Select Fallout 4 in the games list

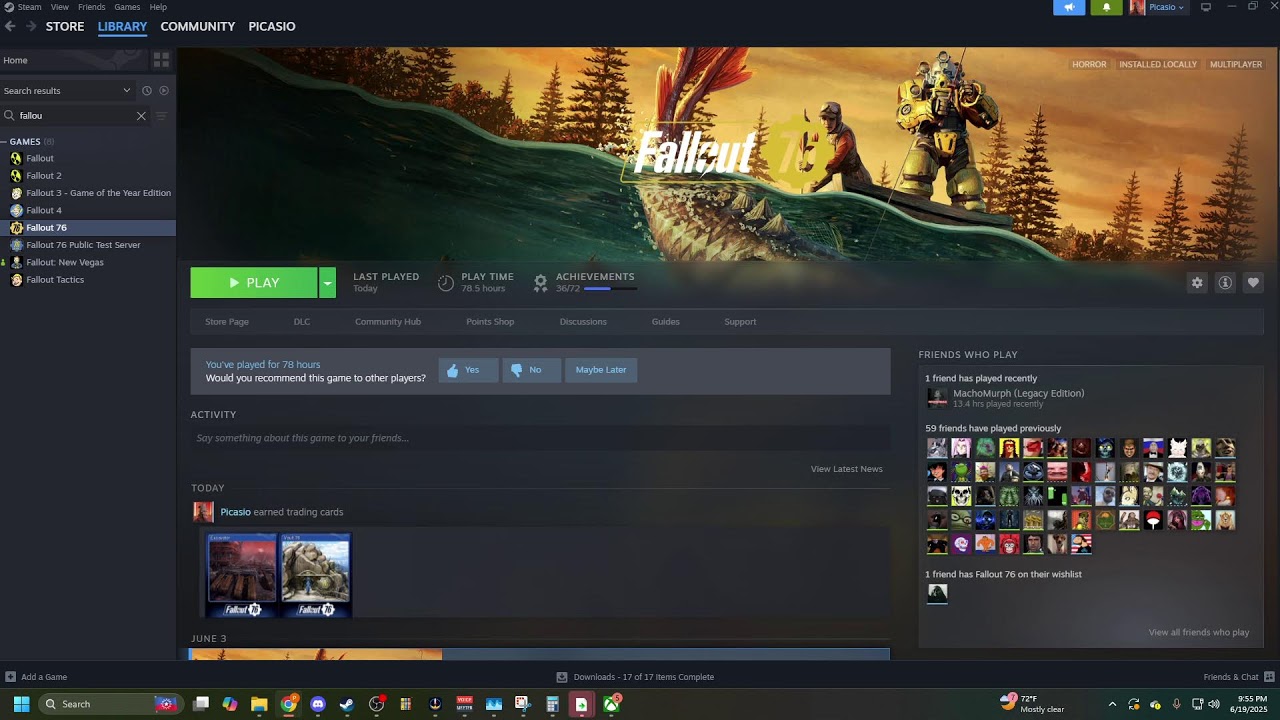[x=88, y=210]
